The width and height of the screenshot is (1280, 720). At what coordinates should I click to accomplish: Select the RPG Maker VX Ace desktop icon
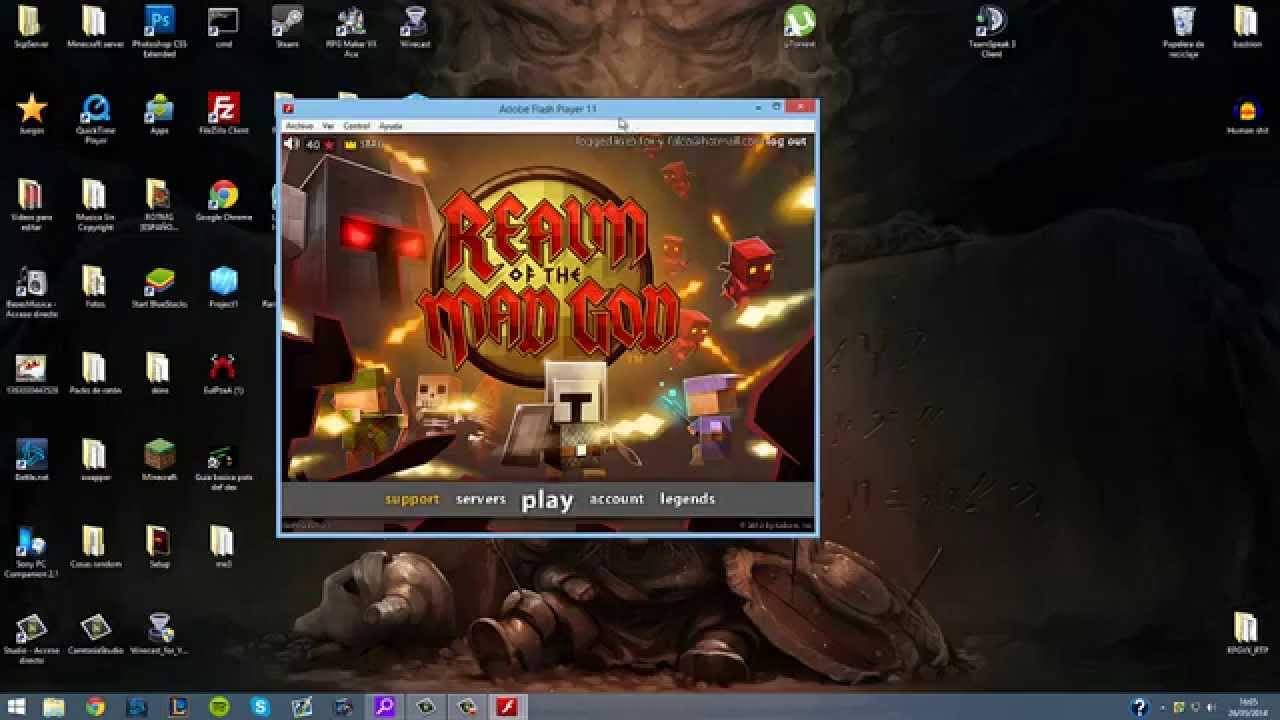(351, 30)
